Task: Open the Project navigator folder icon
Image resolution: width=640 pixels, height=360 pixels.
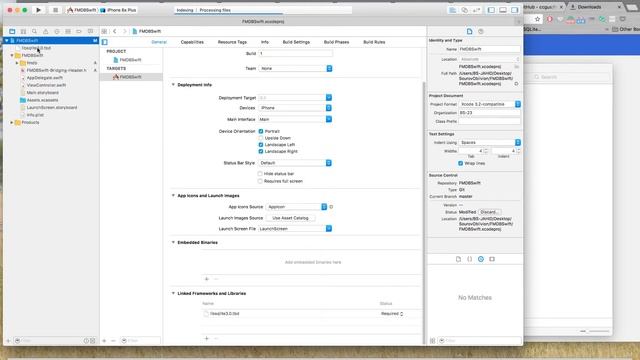Action: point(12,31)
